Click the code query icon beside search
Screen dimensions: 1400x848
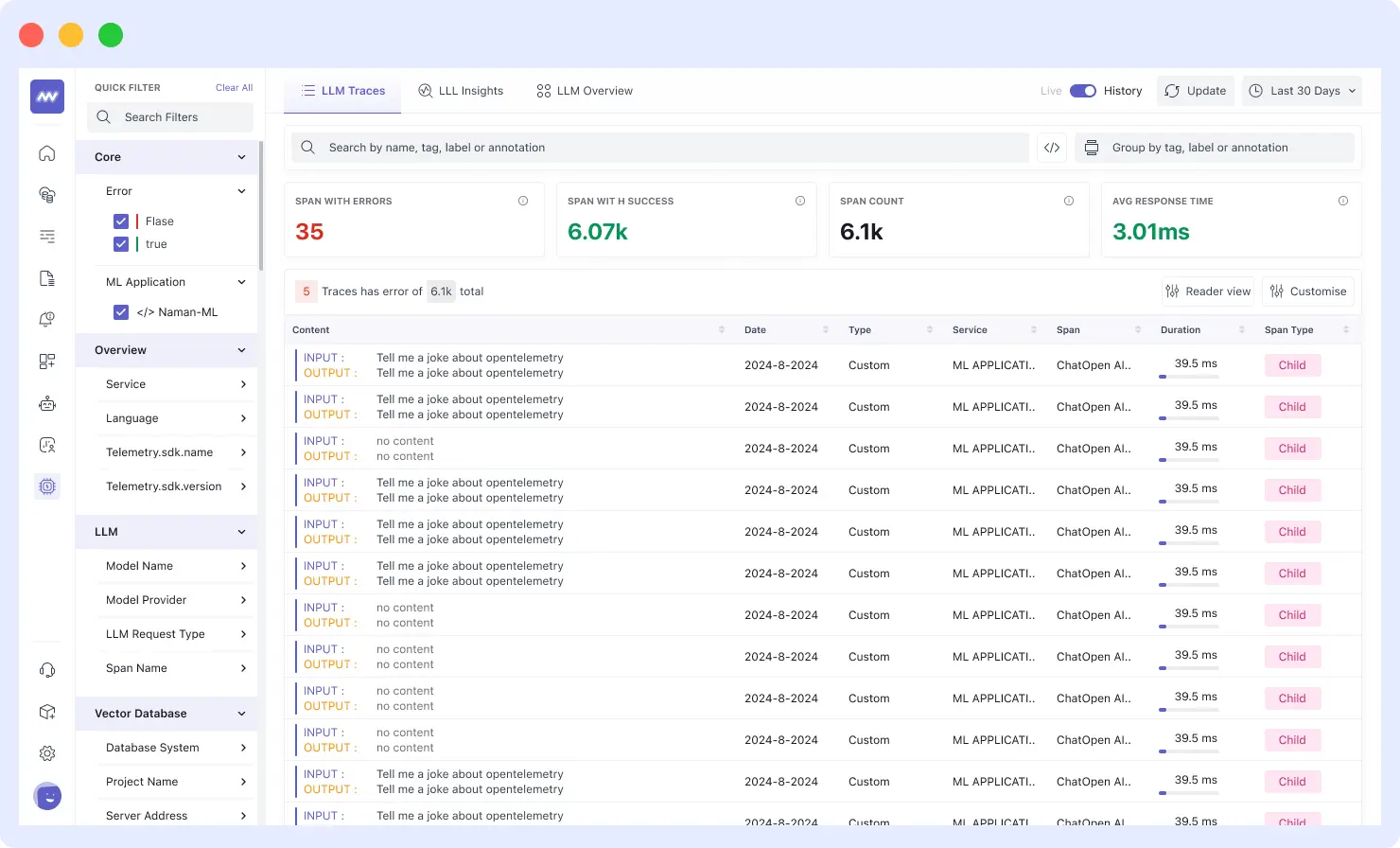coord(1052,148)
